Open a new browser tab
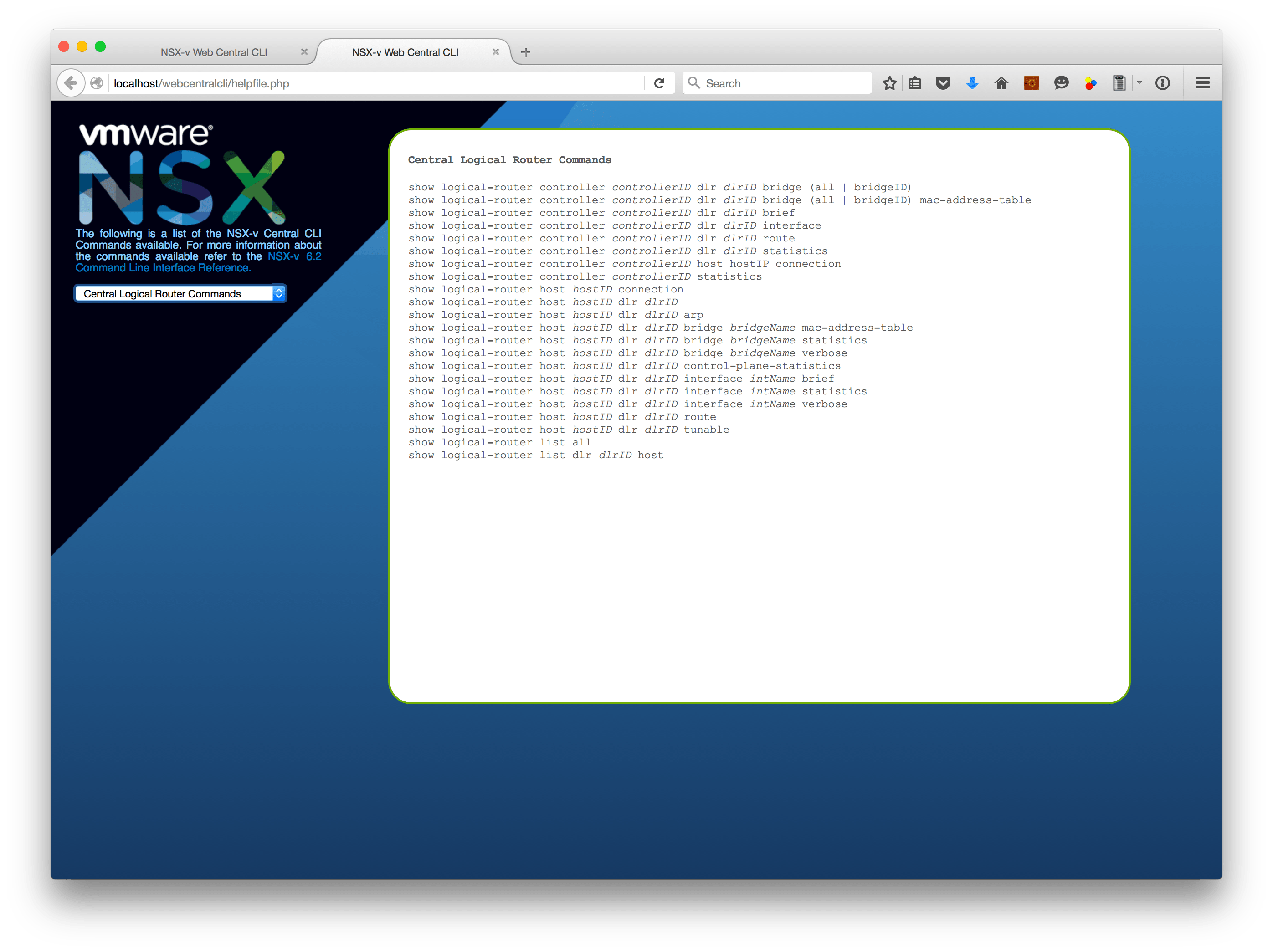This screenshot has width=1273, height=952. (x=525, y=52)
